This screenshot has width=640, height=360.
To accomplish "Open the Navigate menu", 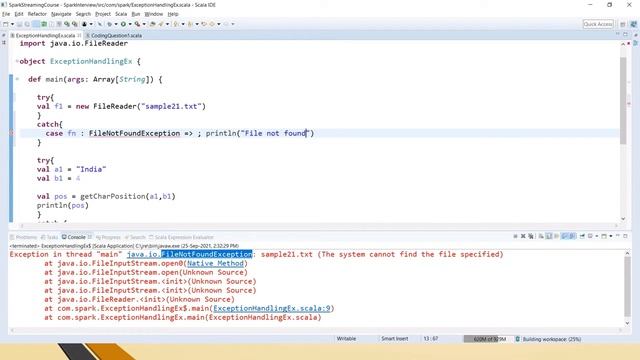I will [x=61, y=14].
